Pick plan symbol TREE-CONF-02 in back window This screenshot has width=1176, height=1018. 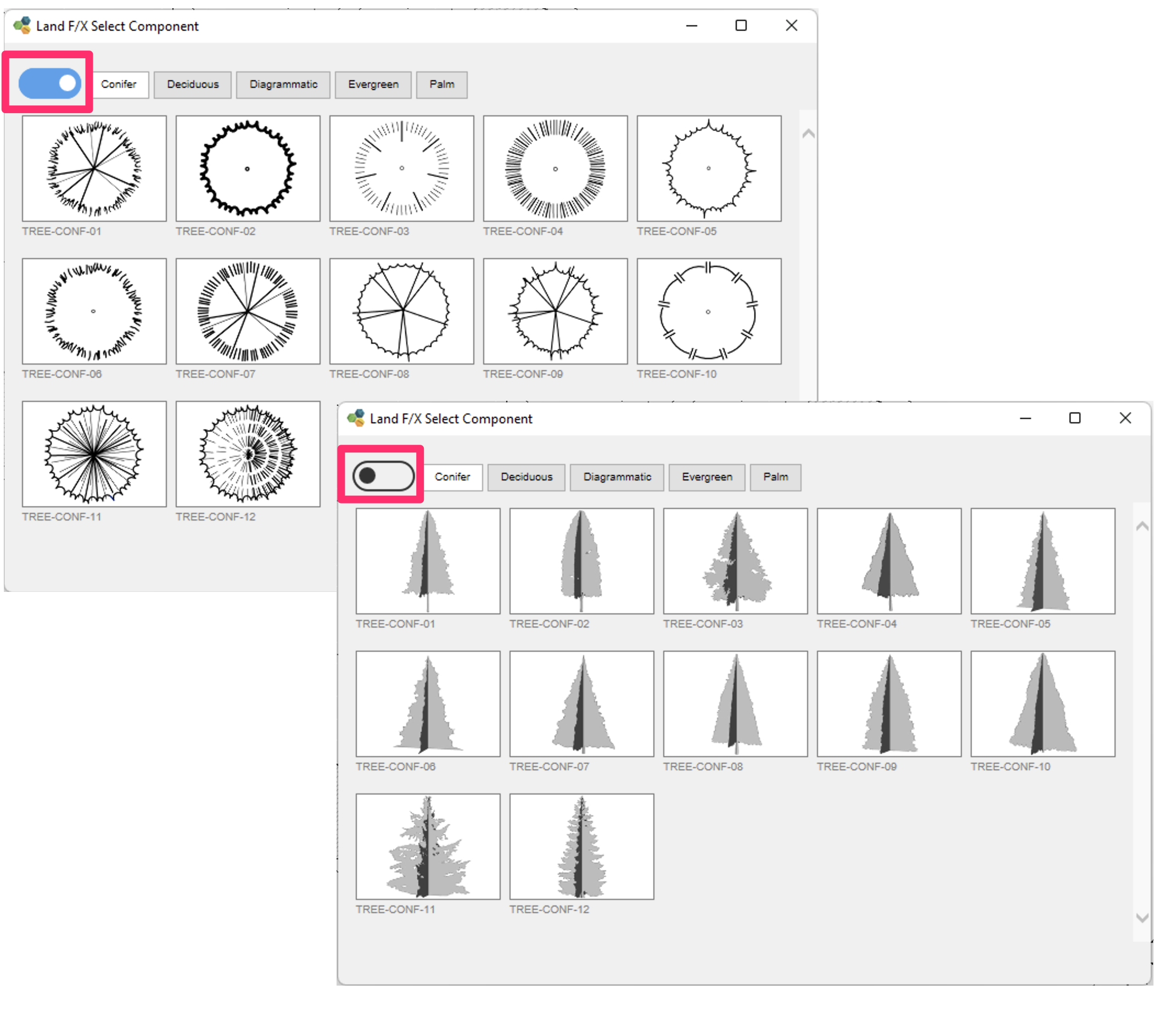pyautogui.click(x=248, y=169)
